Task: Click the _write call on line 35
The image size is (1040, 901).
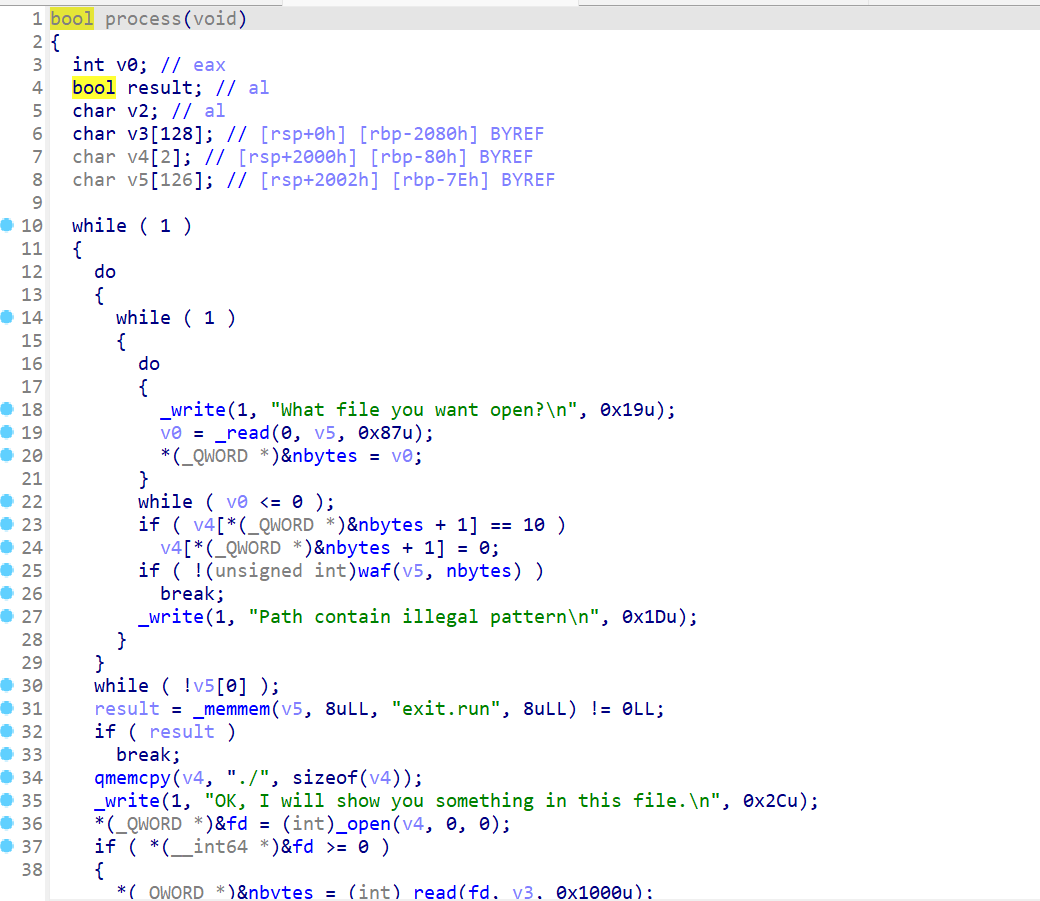Action: [x=128, y=800]
